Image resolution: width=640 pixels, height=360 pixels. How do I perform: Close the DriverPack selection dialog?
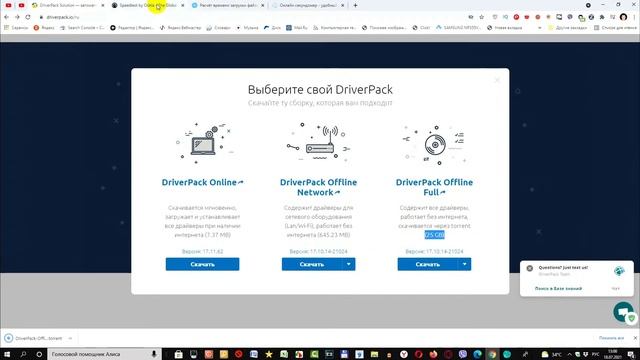point(497,80)
